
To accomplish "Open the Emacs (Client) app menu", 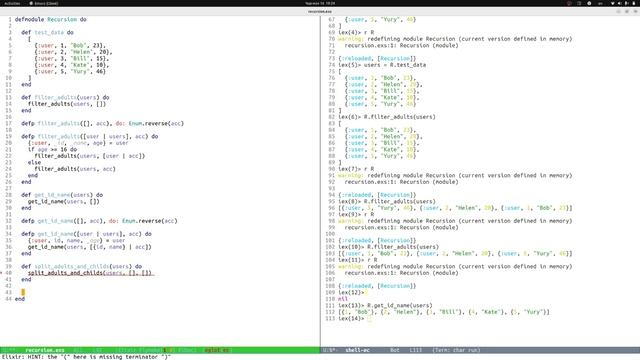I will 44,3.
